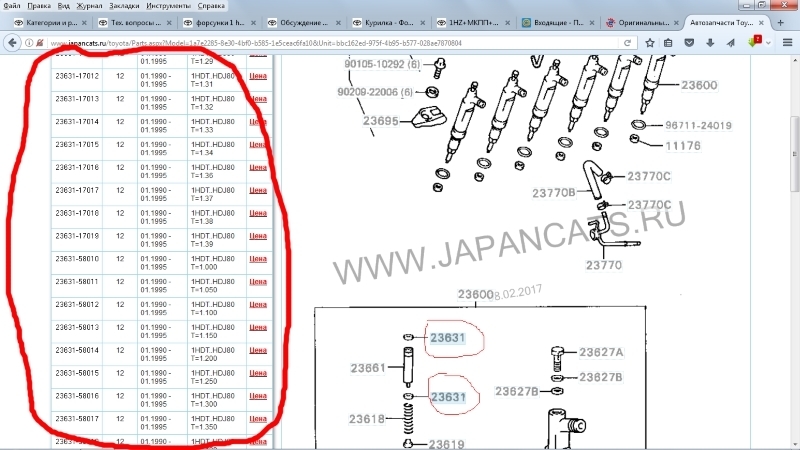Screen dimensions: 800x450
Task: Close the Оригинальны... tab
Action: click(676, 23)
